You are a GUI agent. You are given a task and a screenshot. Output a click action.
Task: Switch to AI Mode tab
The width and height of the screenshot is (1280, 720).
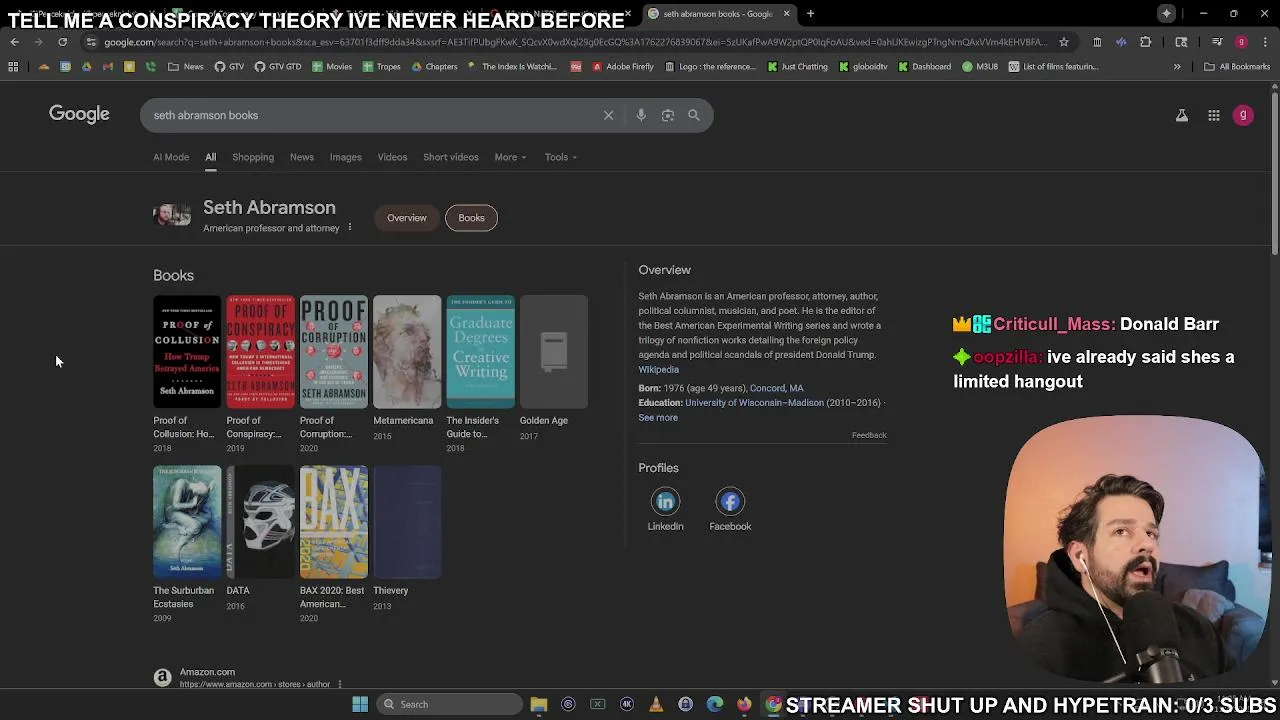[171, 157]
